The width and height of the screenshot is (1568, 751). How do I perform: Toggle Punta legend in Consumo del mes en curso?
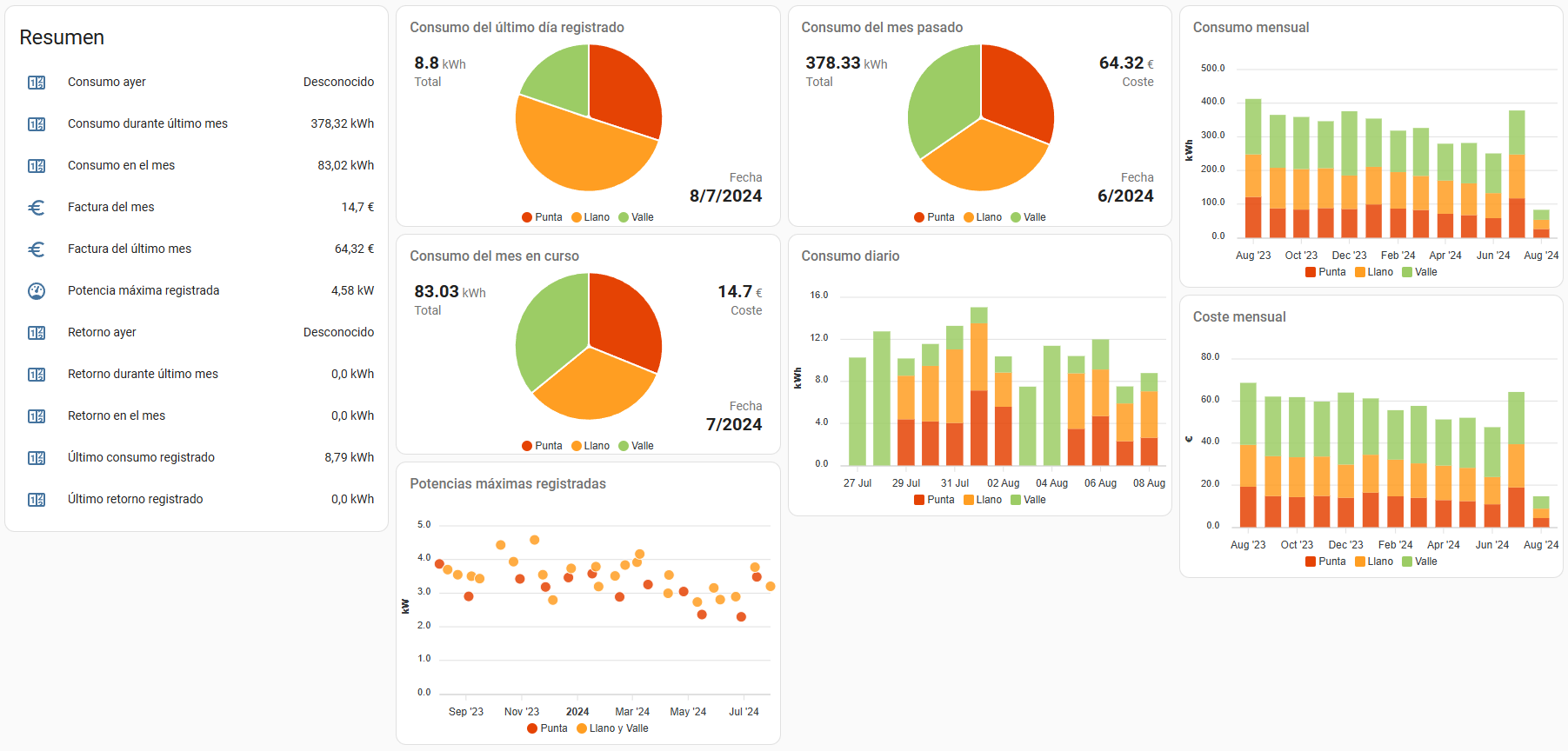(x=542, y=446)
